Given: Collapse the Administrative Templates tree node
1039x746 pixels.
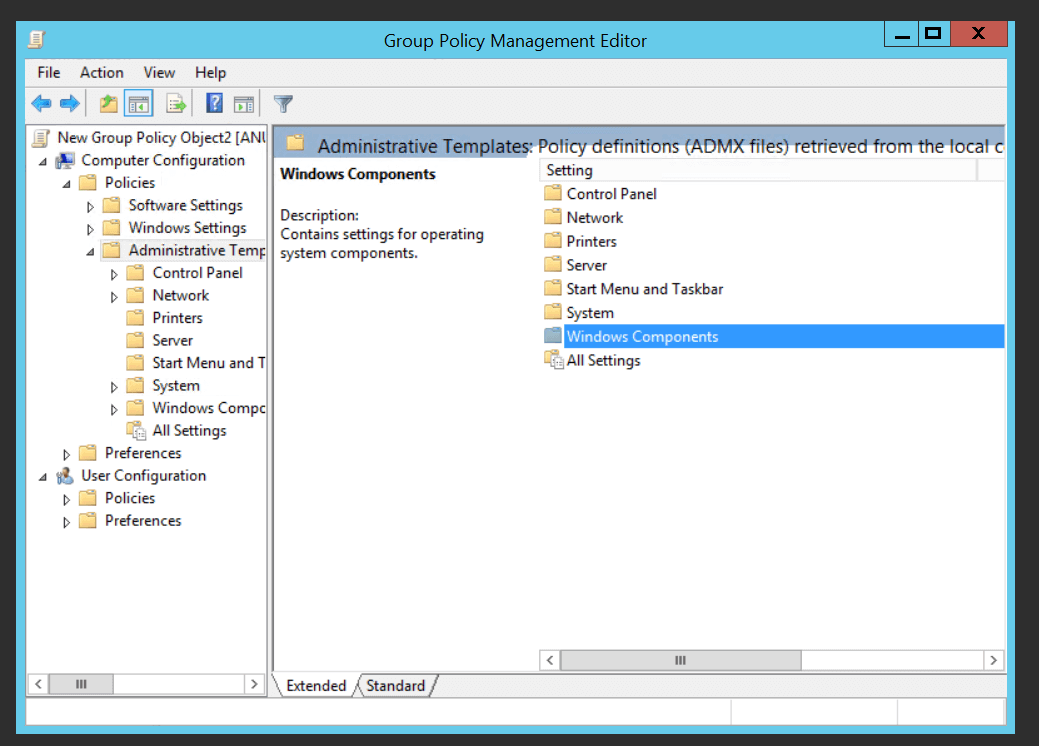Looking at the screenshot, I should (x=91, y=251).
